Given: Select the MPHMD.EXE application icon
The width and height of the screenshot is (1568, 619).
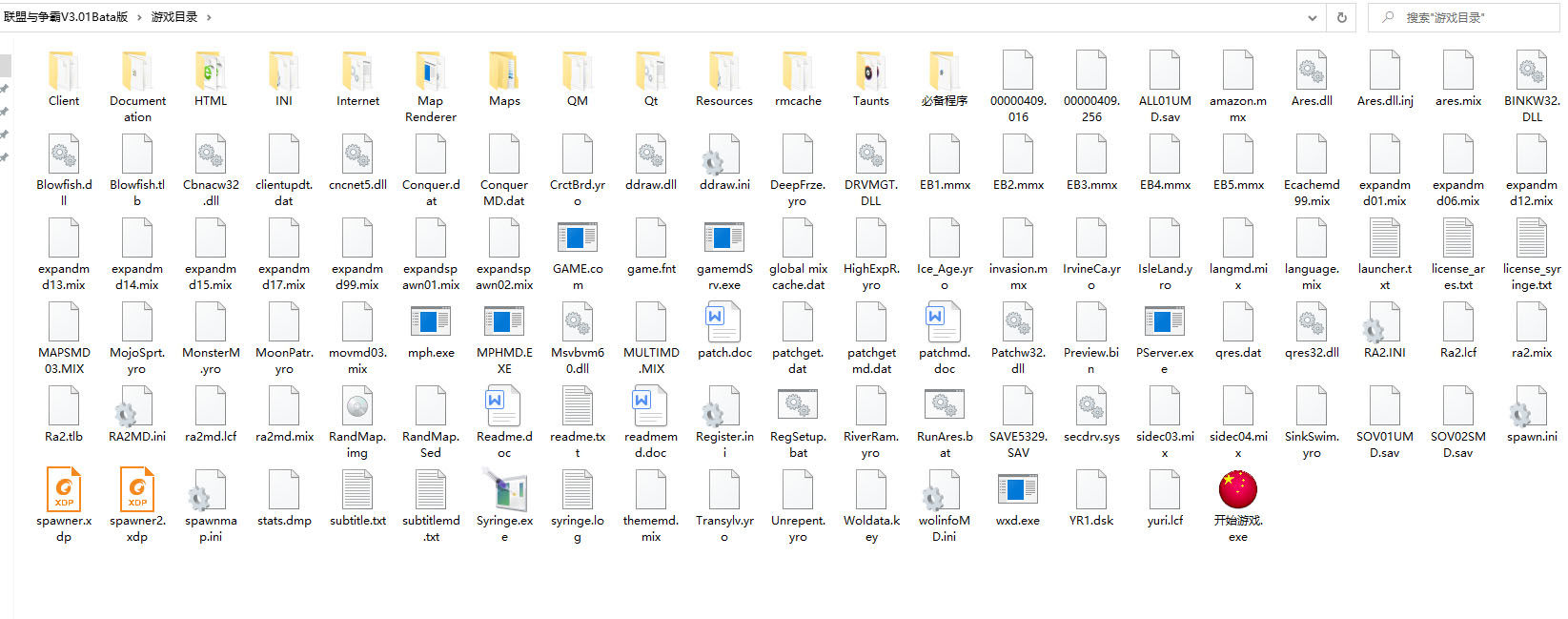Looking at the screenshot, I should click(x=504, y=320).
